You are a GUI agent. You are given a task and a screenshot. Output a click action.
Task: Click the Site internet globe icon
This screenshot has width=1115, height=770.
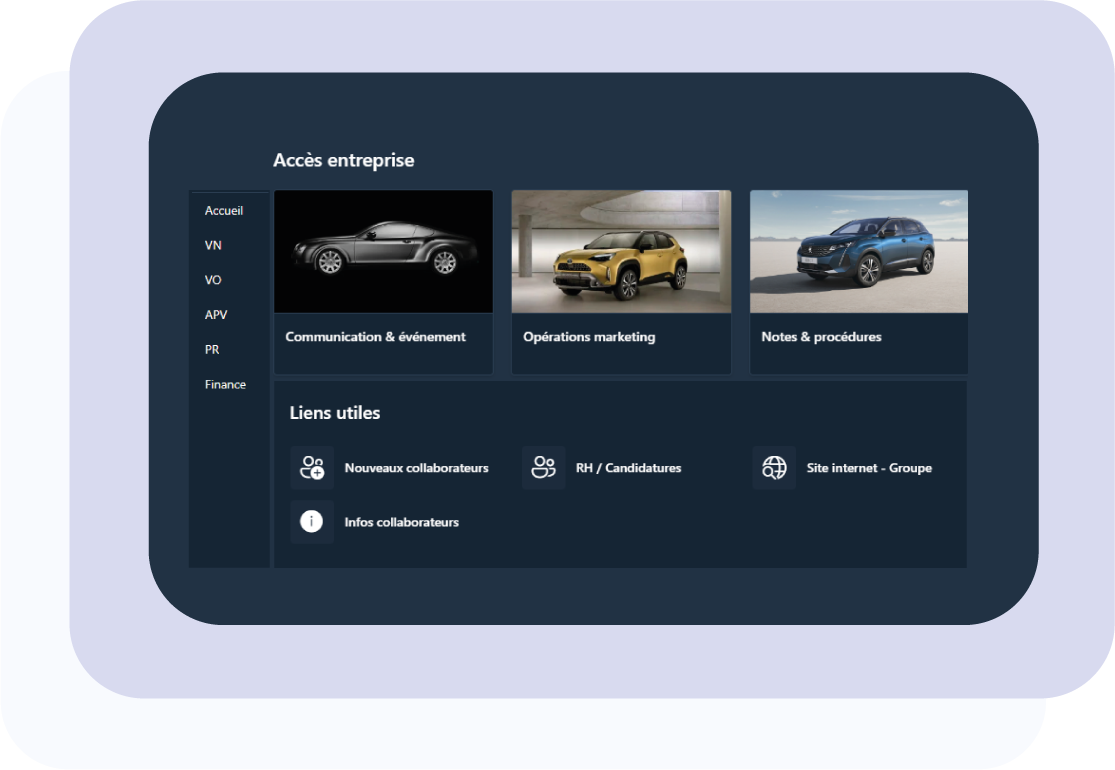[774, 468]
